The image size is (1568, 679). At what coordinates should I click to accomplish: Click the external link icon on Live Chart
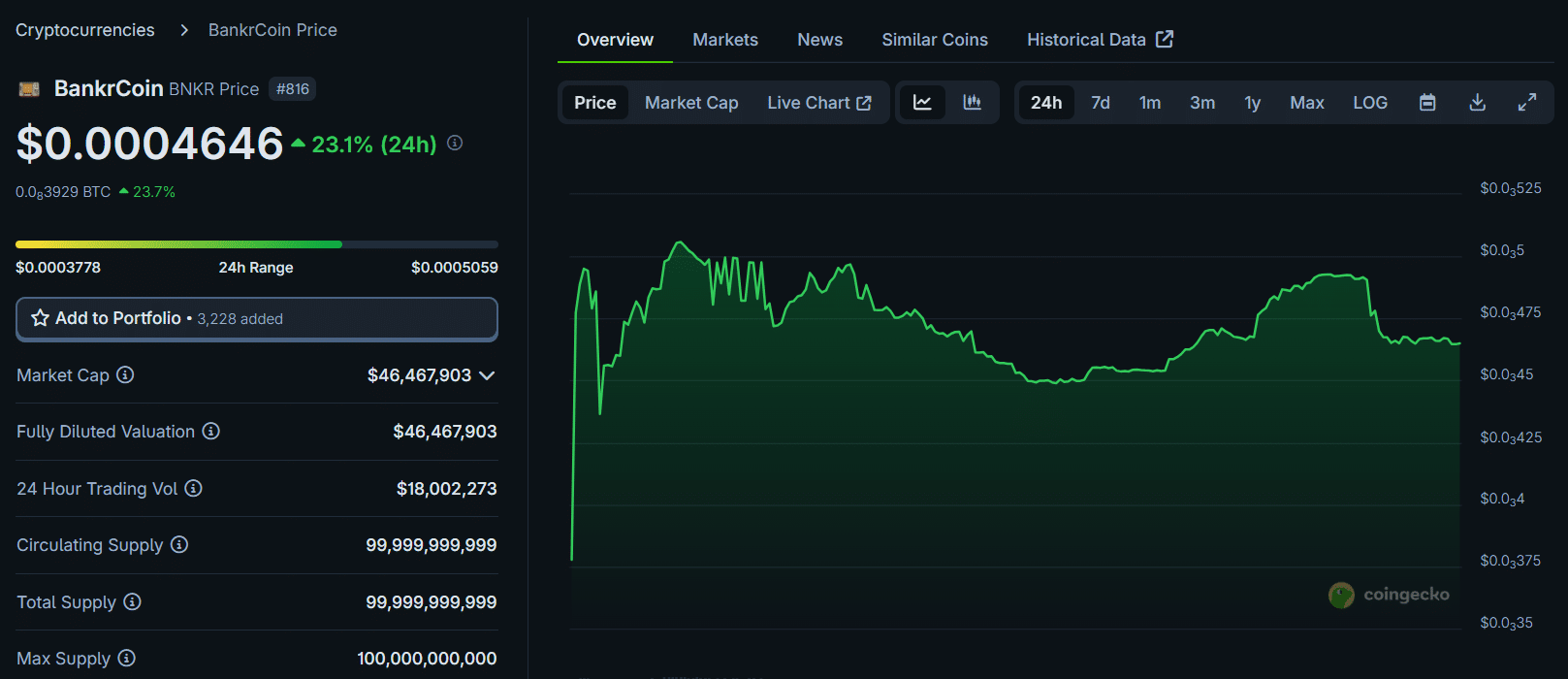point(864,103)
